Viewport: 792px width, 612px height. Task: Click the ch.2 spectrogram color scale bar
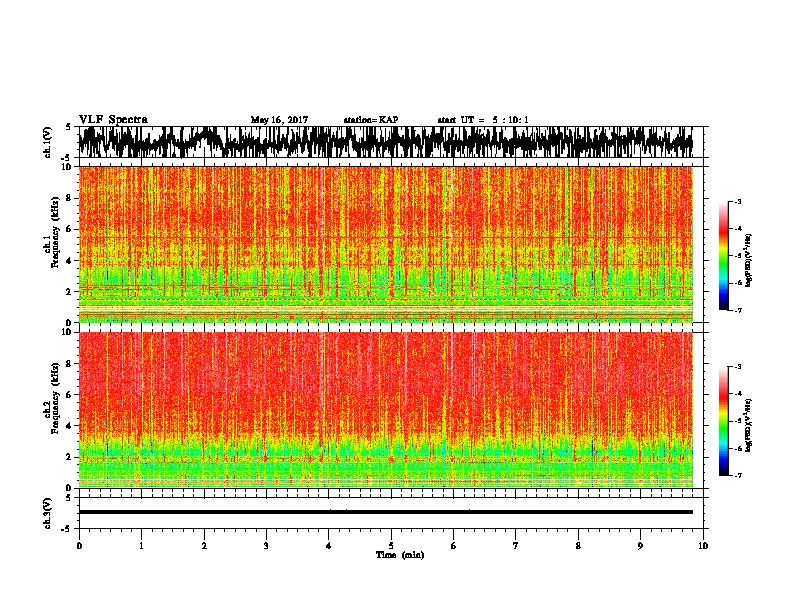click(724, 421)
